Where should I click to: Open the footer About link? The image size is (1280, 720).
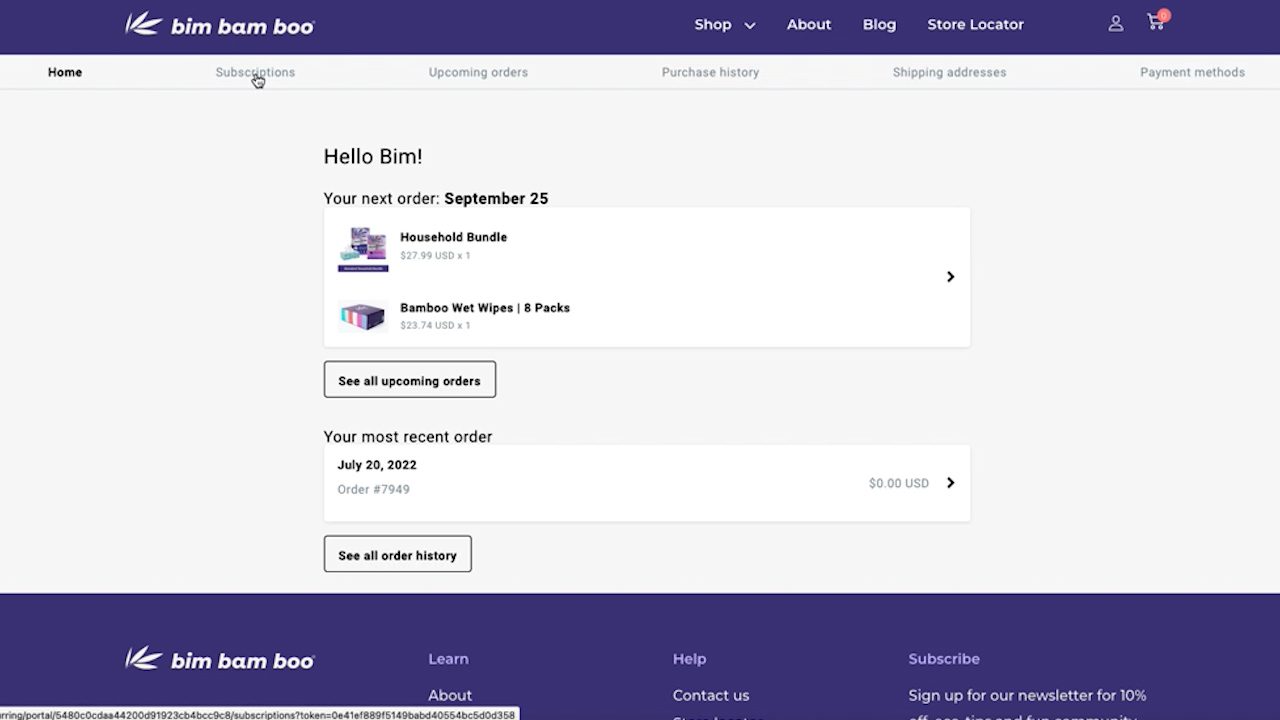[x=450, y=695]
